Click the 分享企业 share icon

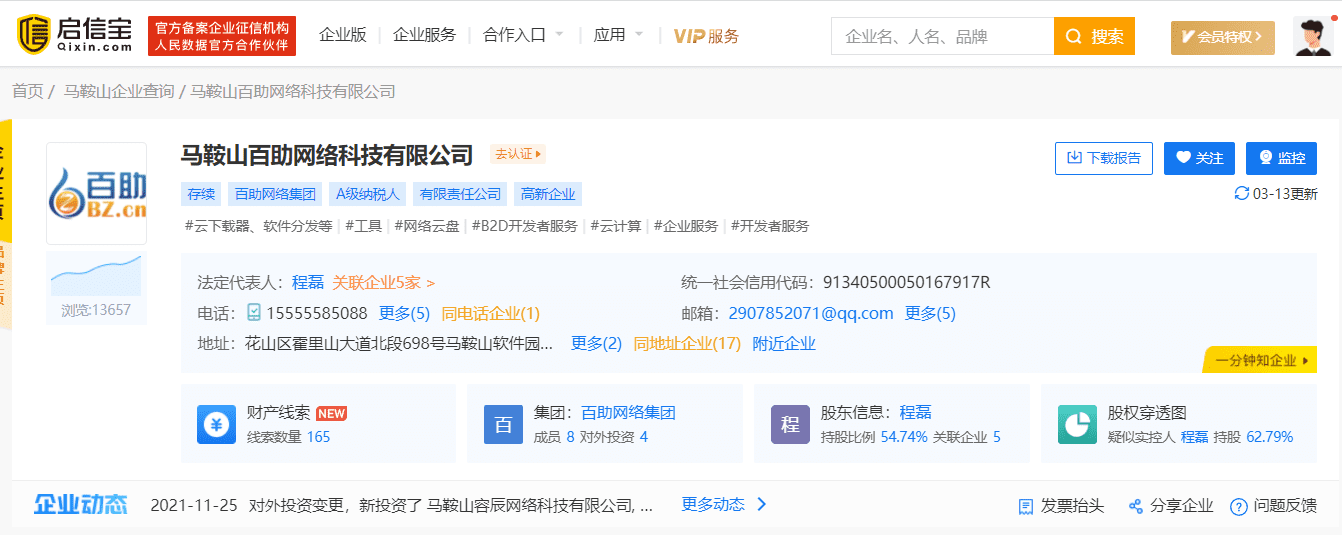1135,506
